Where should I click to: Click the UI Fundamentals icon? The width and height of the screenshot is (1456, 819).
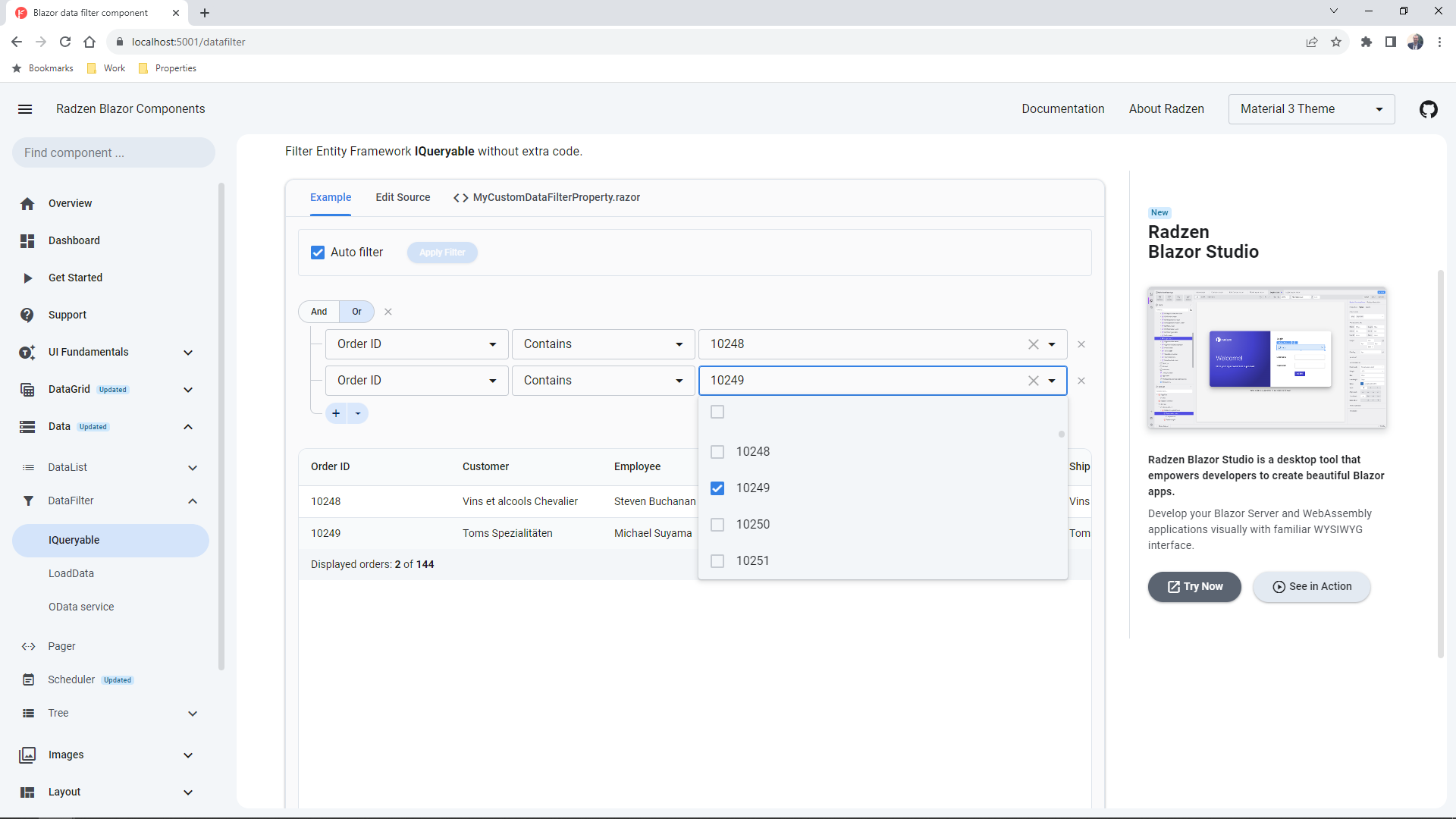[27, 352]
